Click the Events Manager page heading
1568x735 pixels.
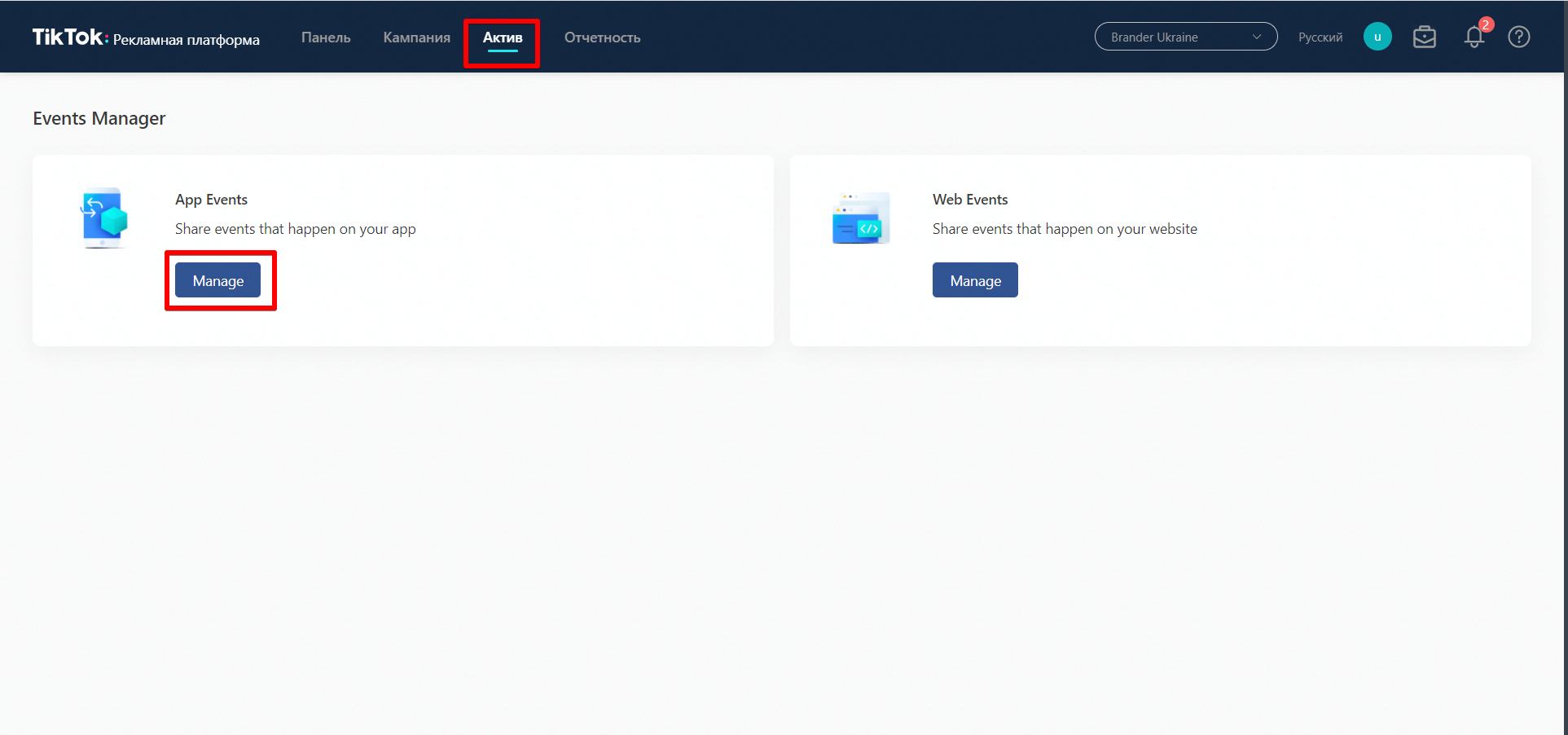[99, 118]
